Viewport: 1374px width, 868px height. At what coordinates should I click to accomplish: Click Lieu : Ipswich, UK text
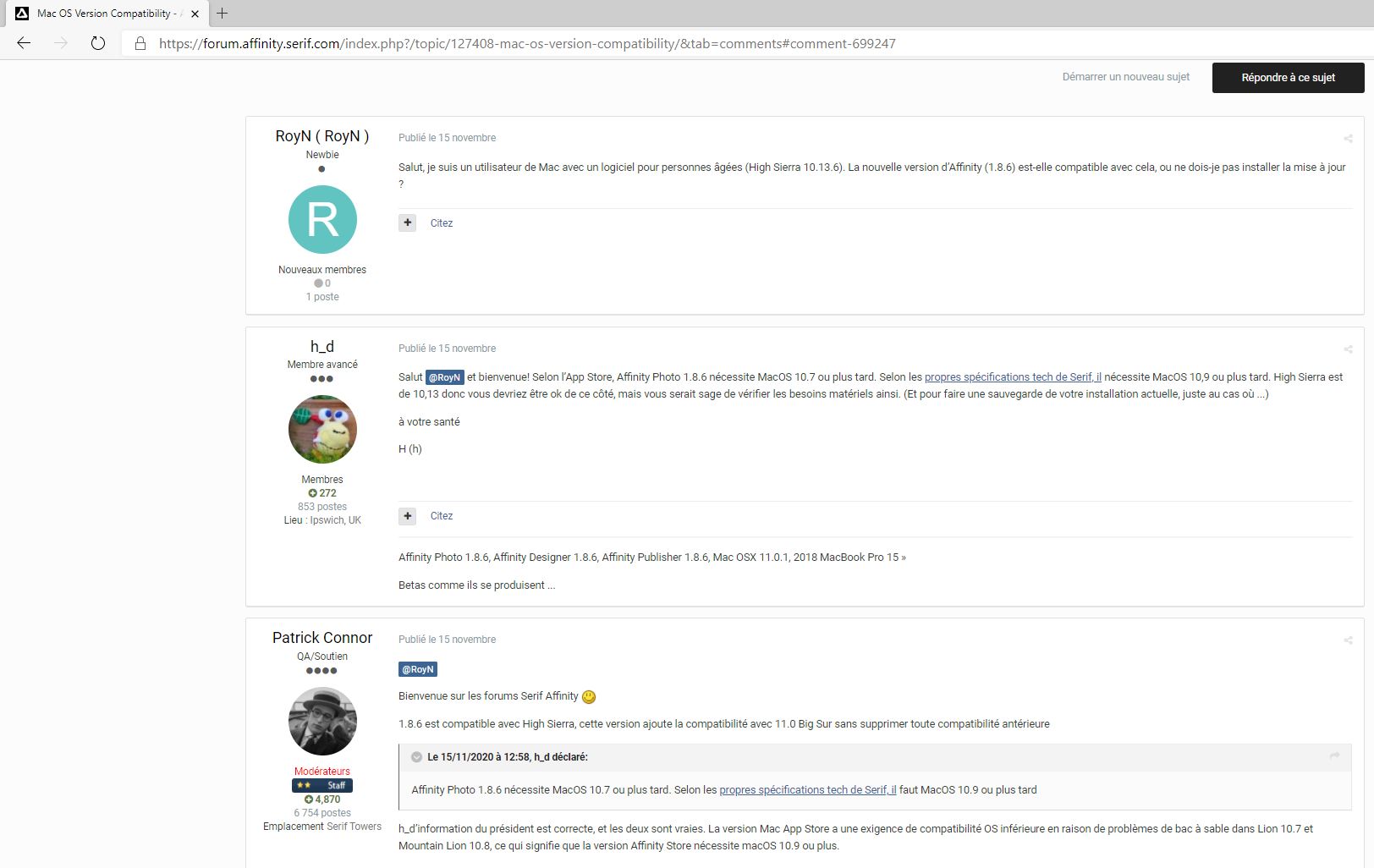point(322,520)
